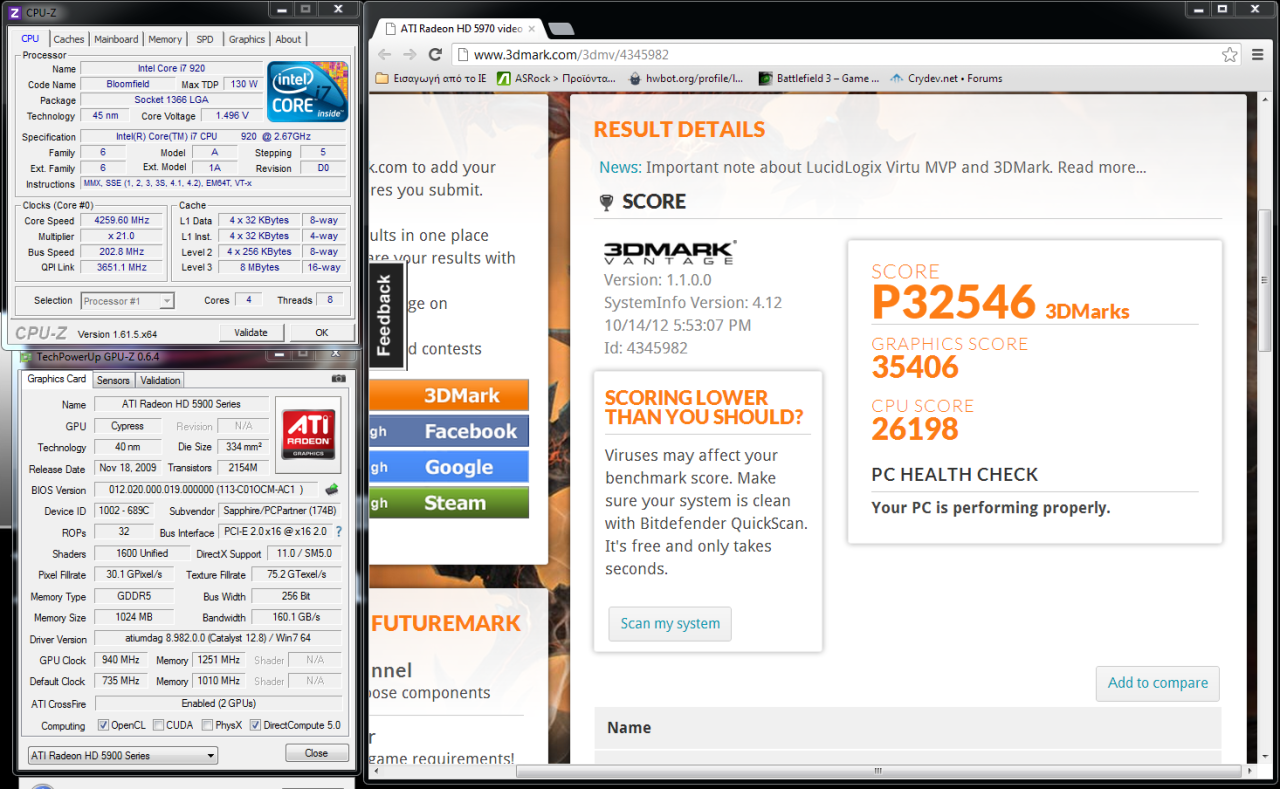Open the hwbot.org profile bookmark
Viewport: 1280px width, 789px height.
tap(685, 78)
